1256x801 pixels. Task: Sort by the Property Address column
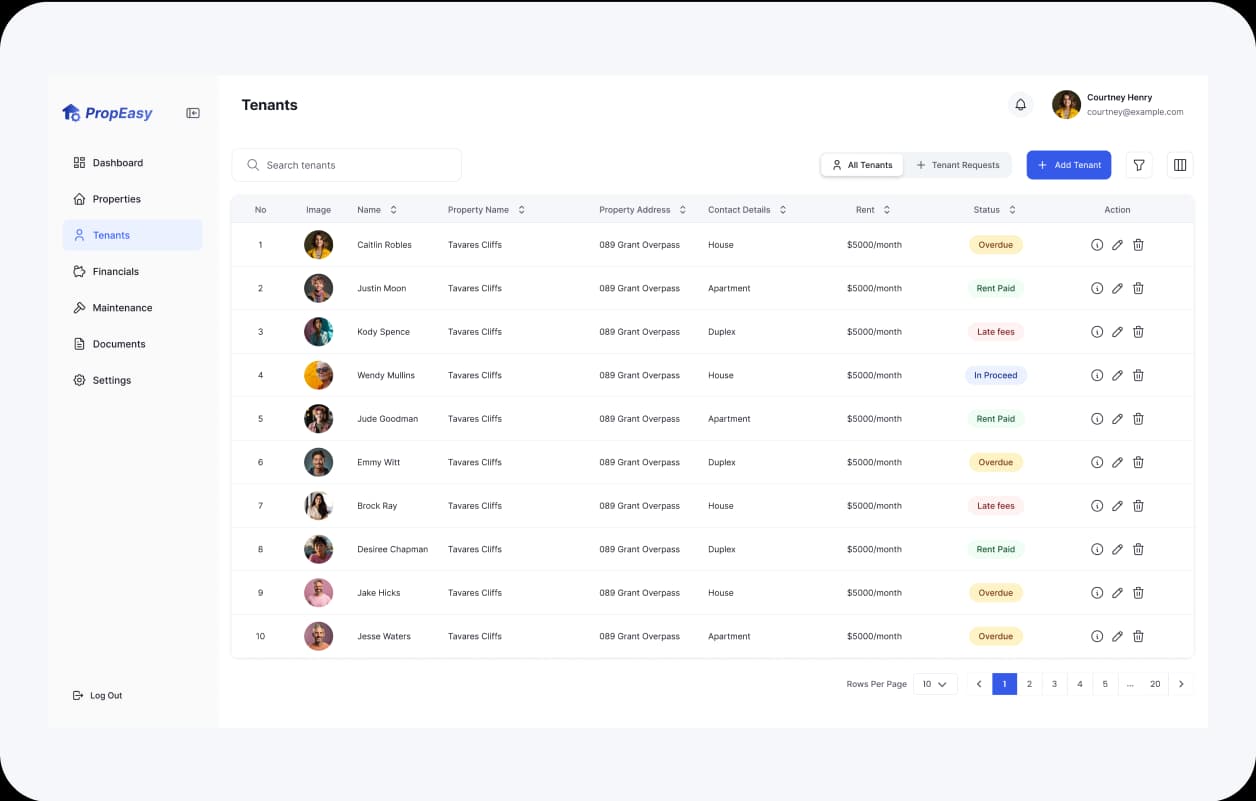(x=683, y=210)
